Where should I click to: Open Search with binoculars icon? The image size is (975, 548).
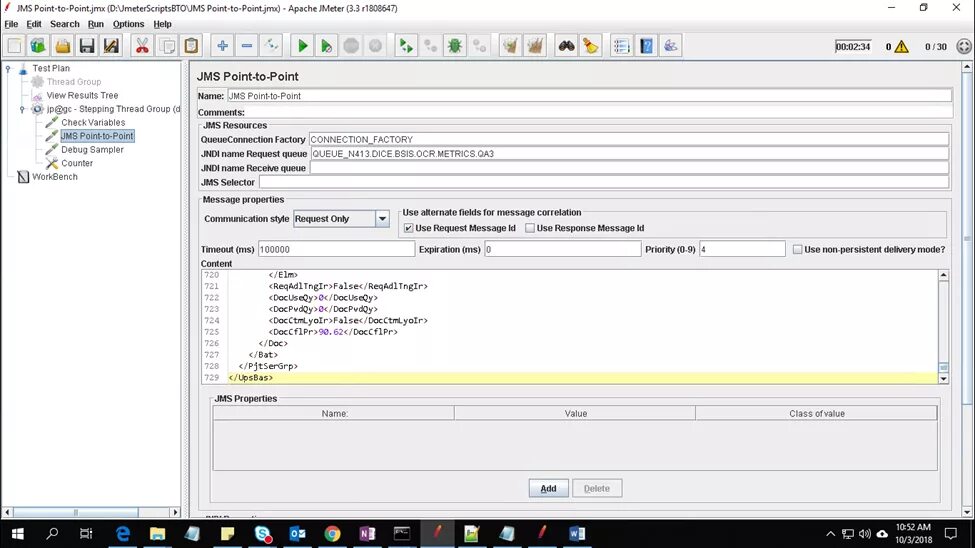[566, 45]
